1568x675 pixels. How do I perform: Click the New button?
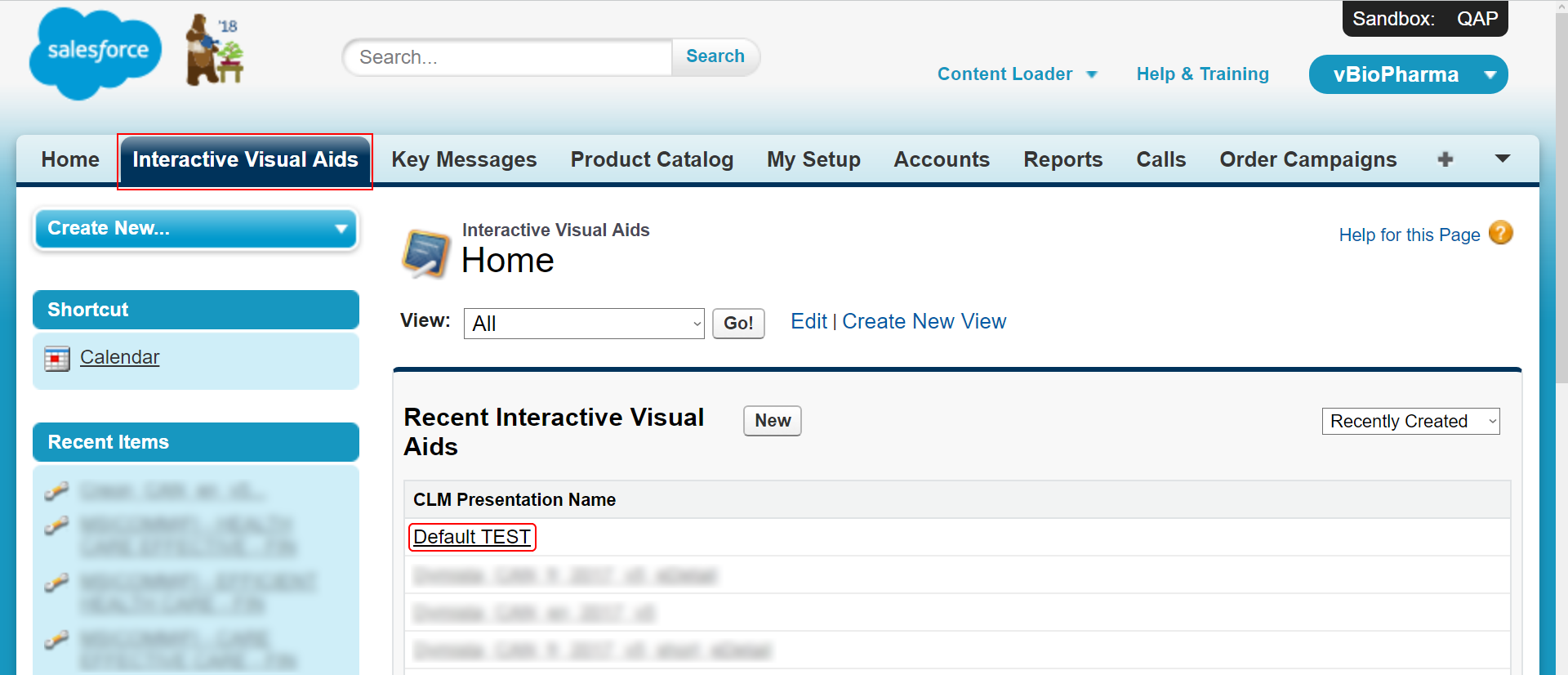point(772,421)
